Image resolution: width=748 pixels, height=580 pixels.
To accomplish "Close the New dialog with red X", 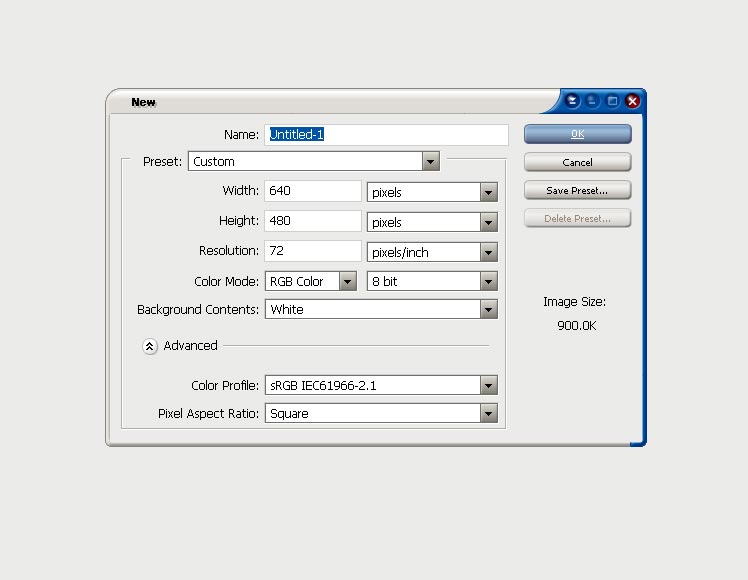I will click(633, 101).
